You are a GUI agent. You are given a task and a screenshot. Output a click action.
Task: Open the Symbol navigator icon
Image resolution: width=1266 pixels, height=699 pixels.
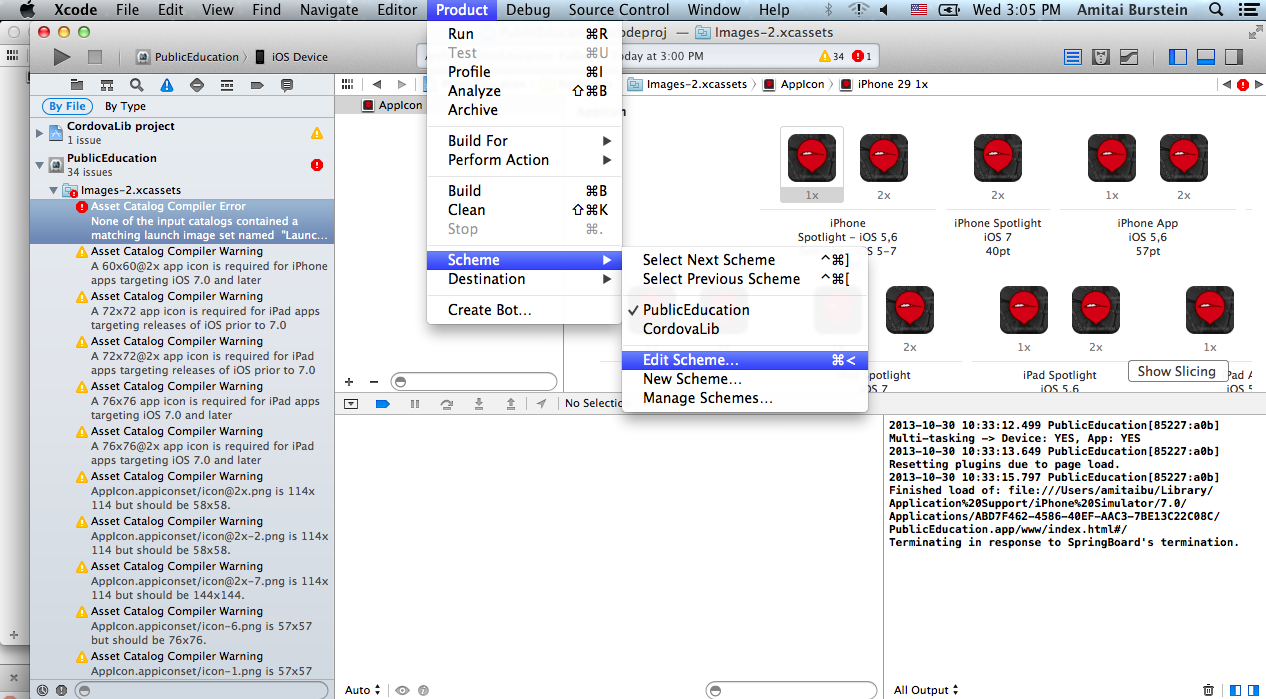pos(106,86)
